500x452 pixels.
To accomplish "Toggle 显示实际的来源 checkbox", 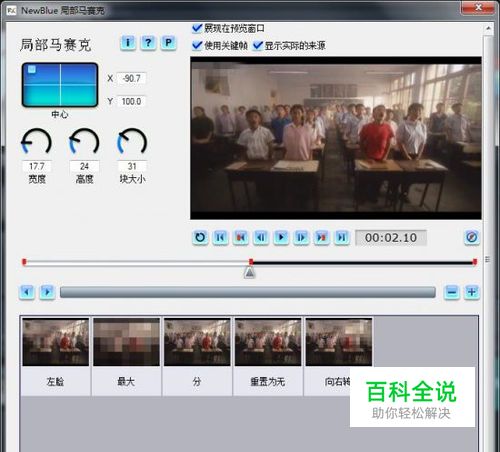I will tap(258, 45).
